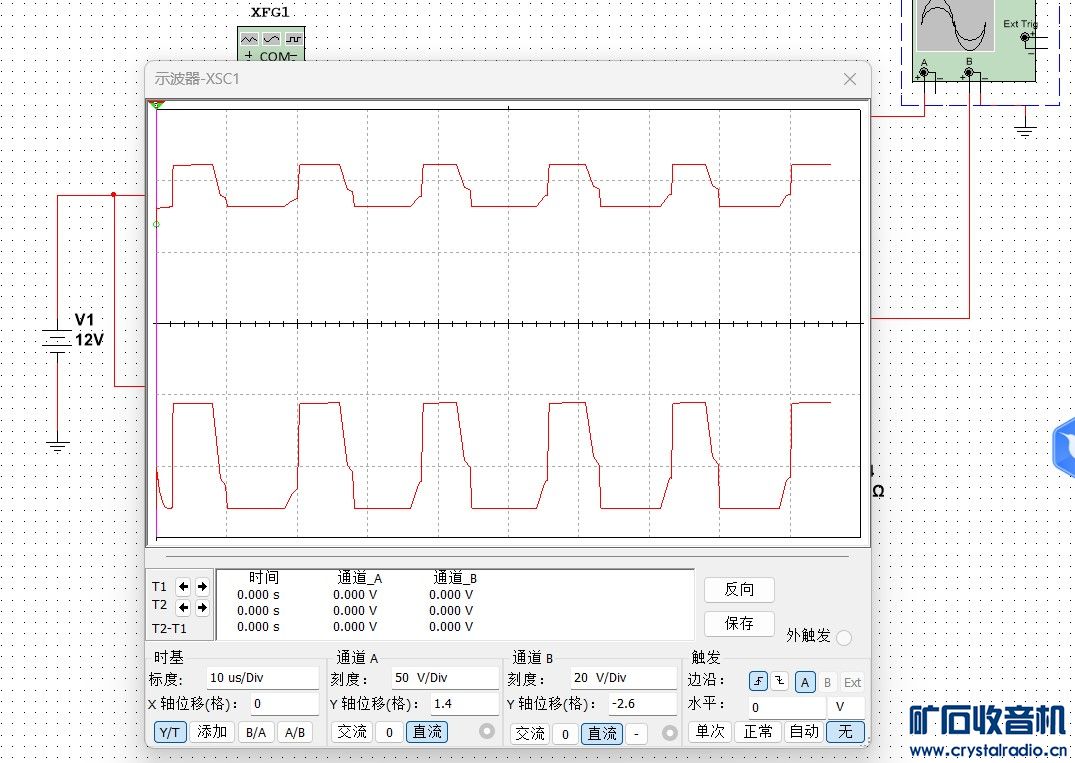The height and width of the screenshot is (763, 1075).
Task: Switch display mode to Y/T
Action: point(170,732)
